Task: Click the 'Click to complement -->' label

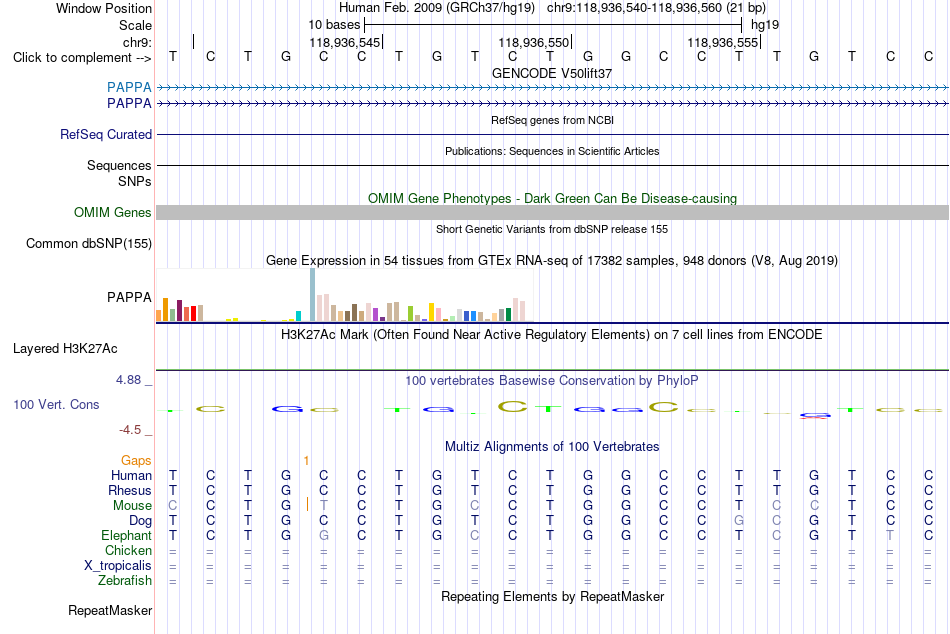Action: point(82,58)
